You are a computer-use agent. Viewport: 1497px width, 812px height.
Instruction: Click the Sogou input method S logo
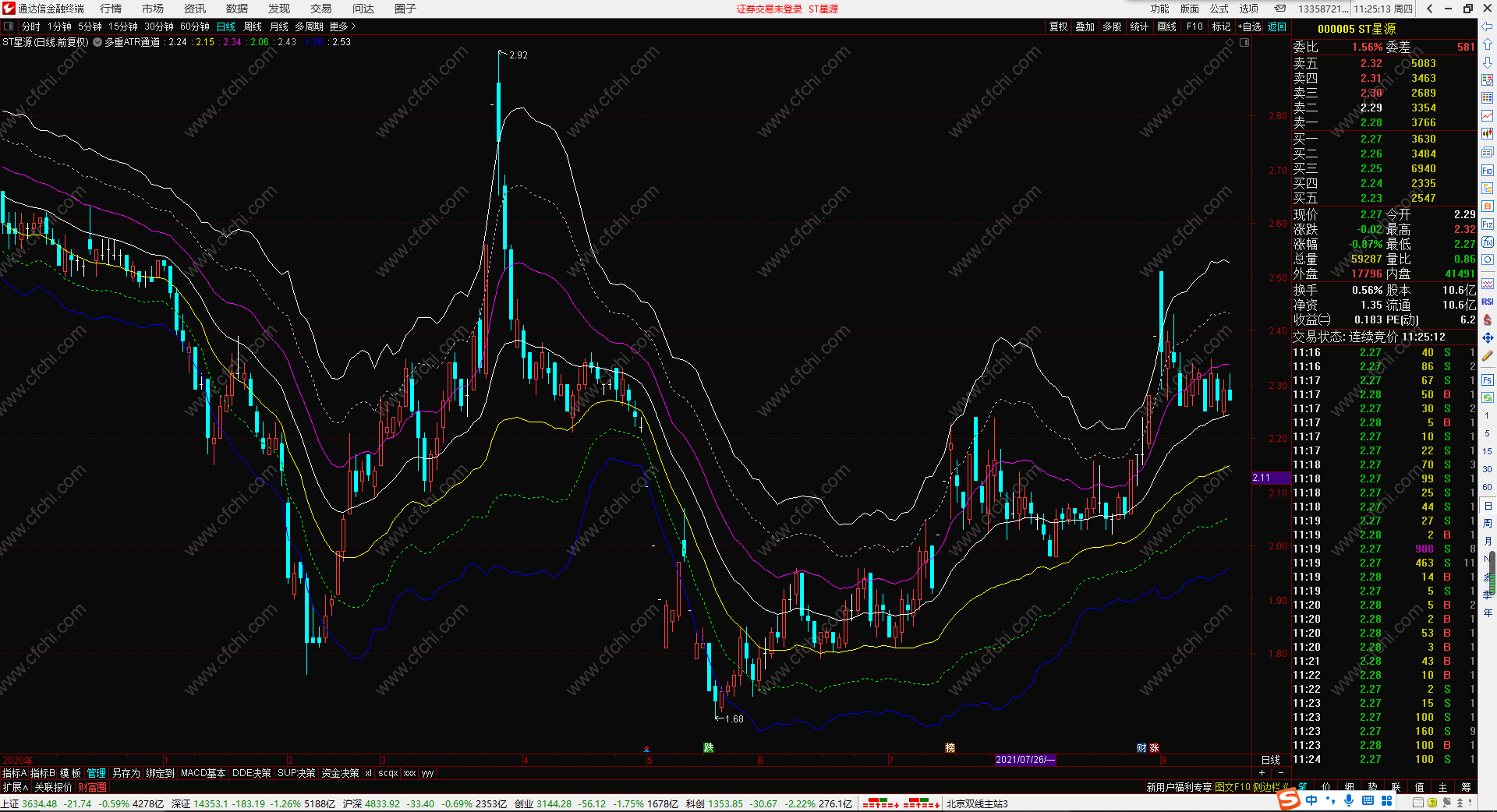(x=1290, y=800)
